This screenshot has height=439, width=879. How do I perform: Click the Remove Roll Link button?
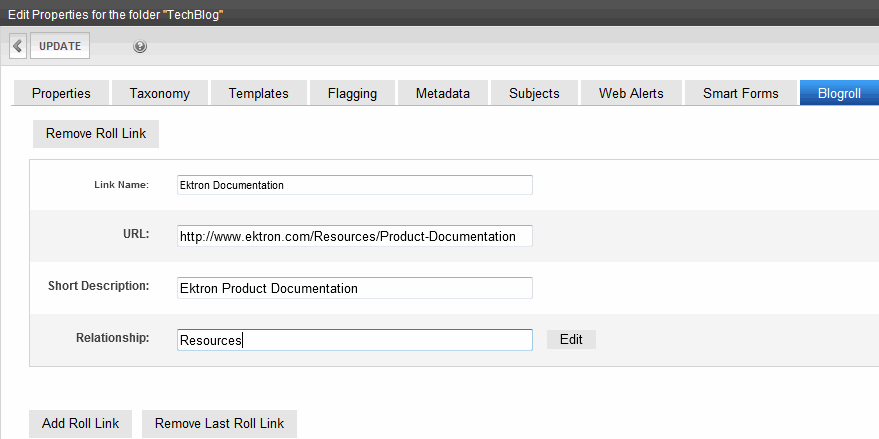(96, 133)
